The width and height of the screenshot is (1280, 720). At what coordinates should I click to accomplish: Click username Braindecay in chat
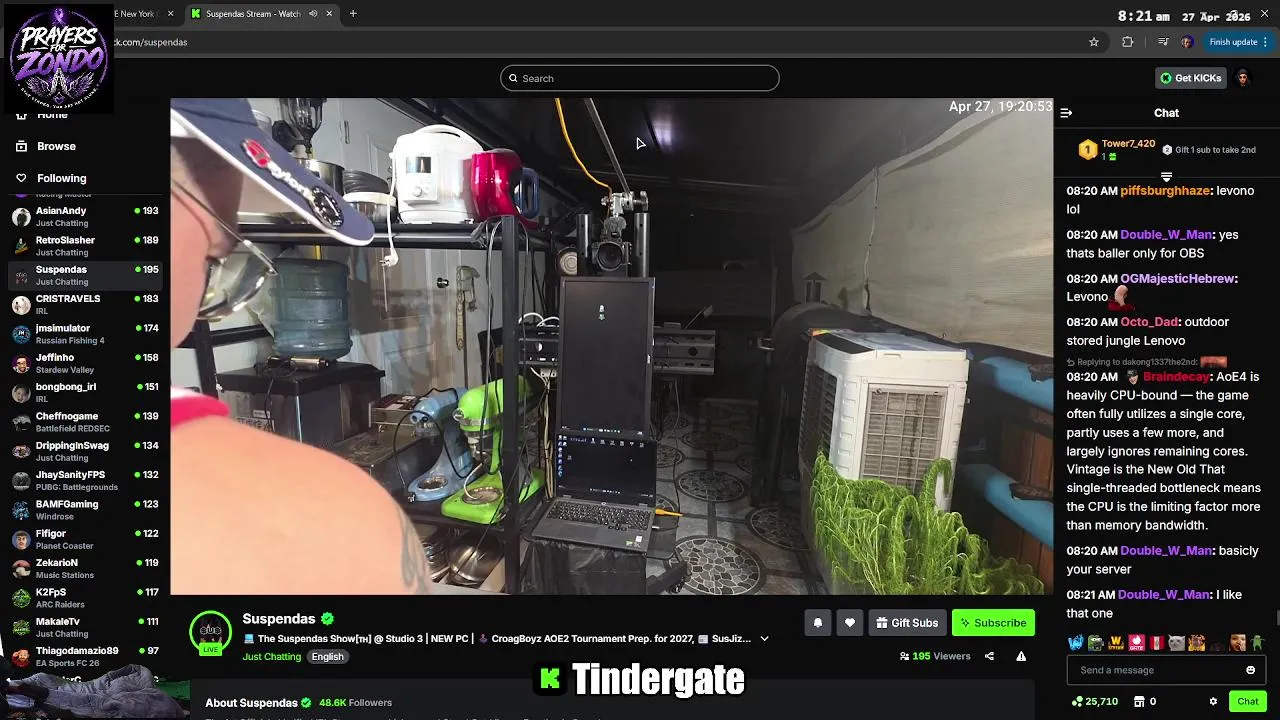tap(1176, 377)
